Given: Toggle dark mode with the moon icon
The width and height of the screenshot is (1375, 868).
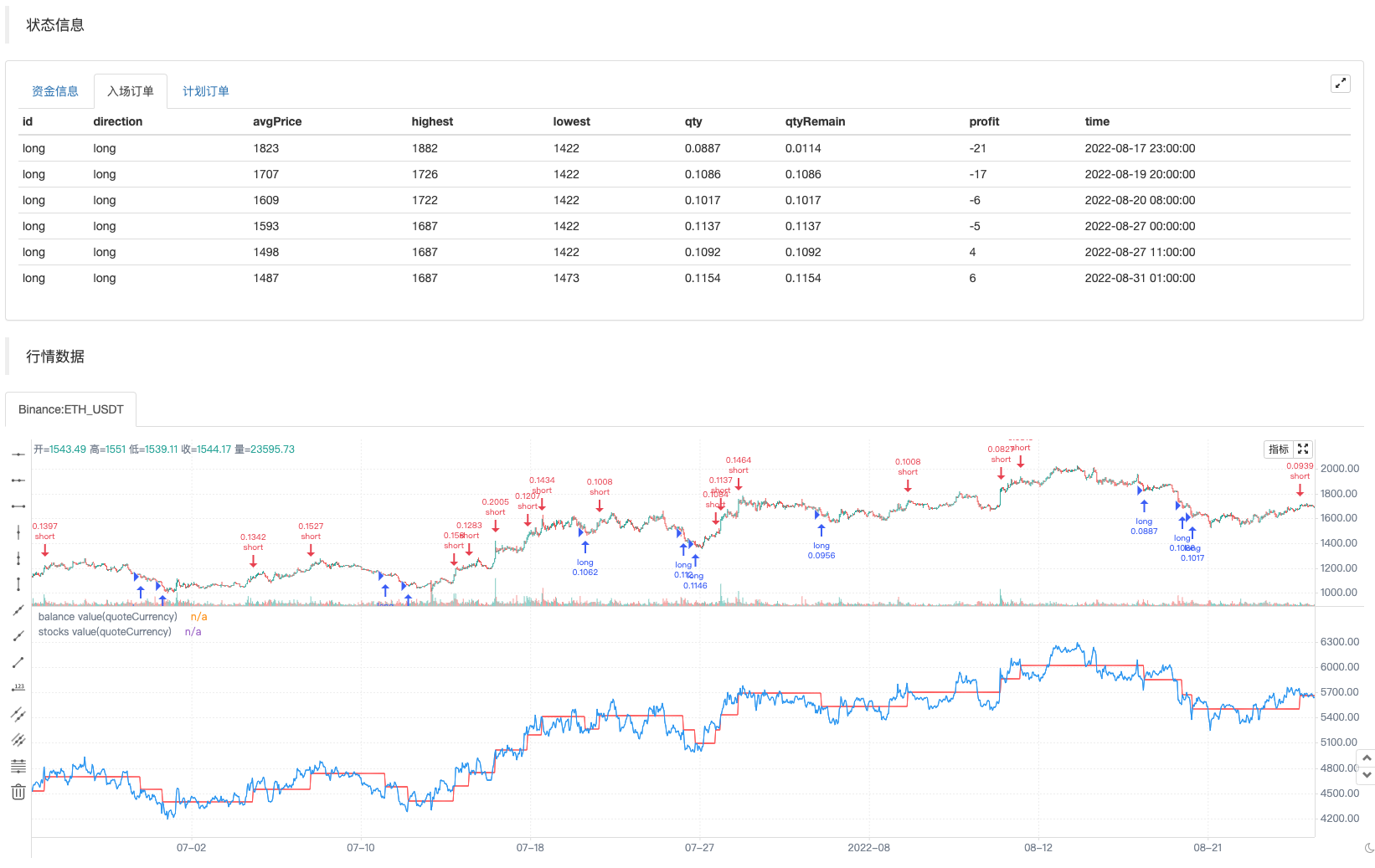Looking at the screenshot, I should point(1369,848).
